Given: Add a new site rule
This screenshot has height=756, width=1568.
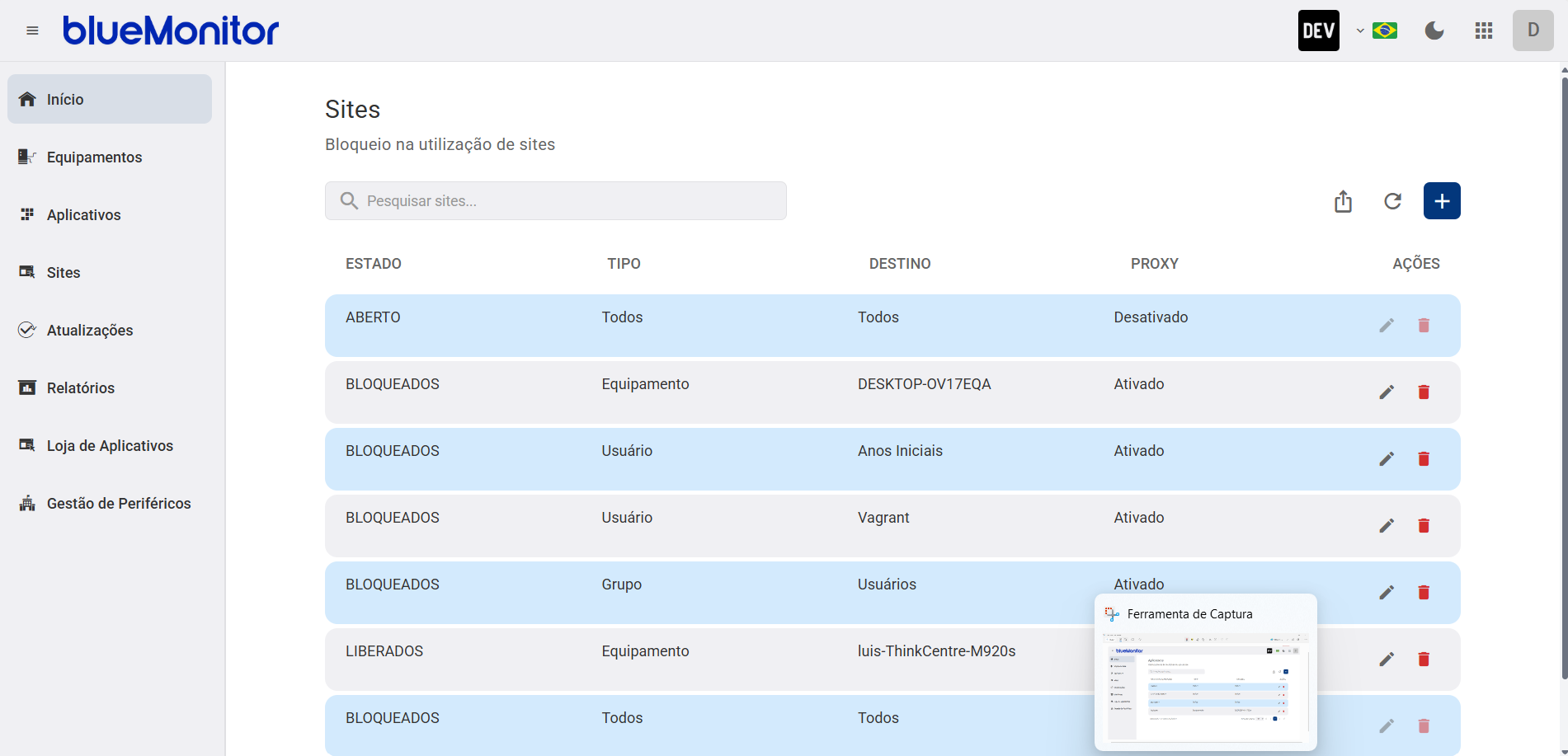Looking at the screenshot, I should coord(1441,201).
